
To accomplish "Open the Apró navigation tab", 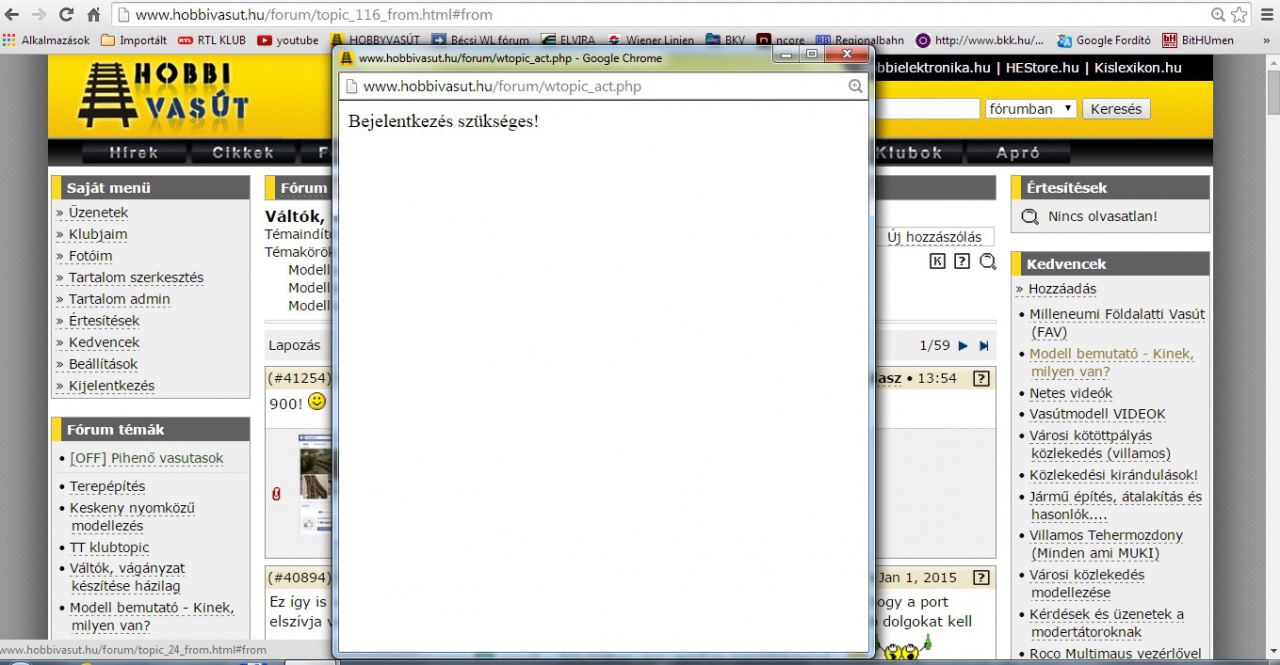I will 1018,153.
